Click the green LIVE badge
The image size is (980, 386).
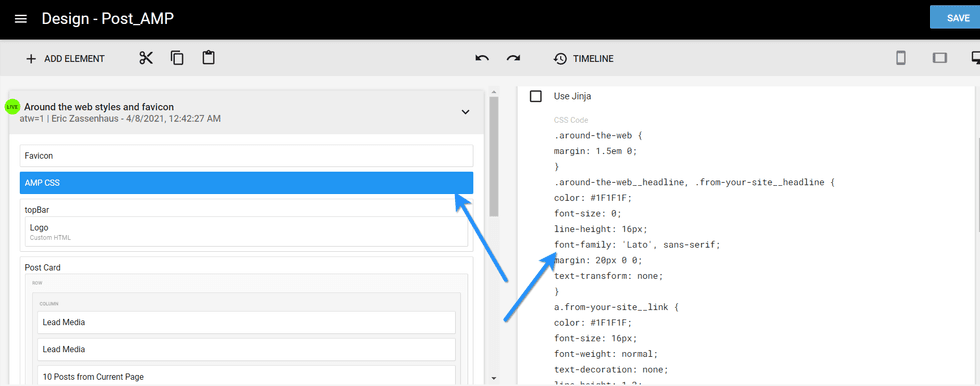coord(11,106)
